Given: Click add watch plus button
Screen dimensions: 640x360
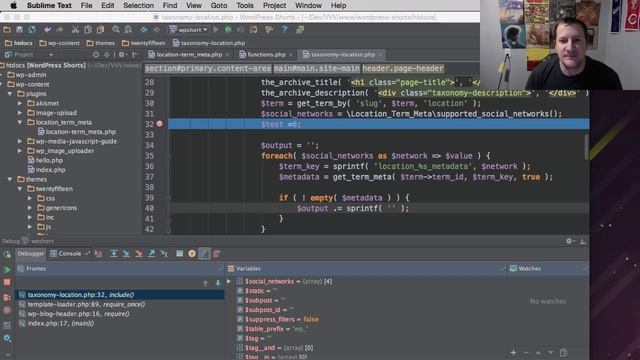Looking at the screenshot, I should (513, 352).
